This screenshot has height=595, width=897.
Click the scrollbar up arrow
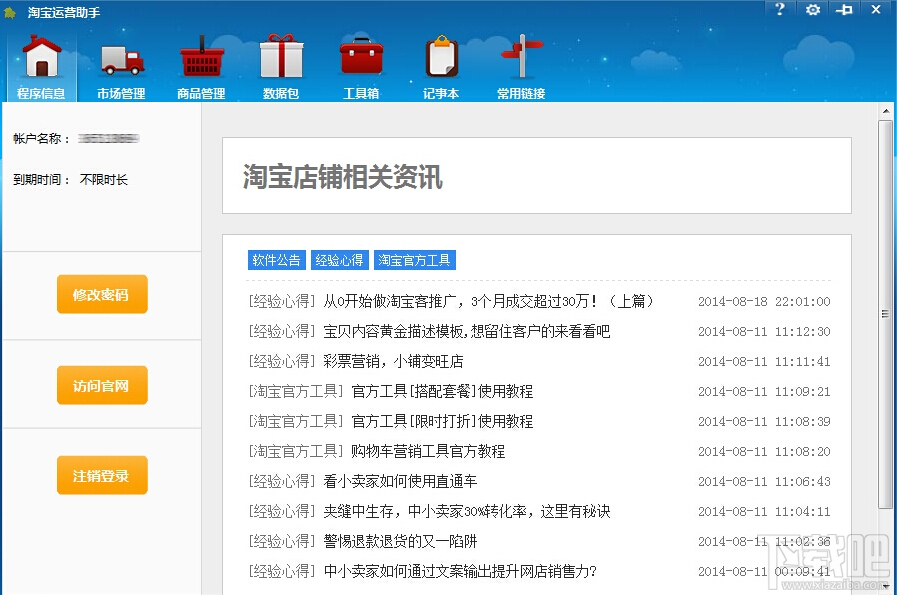coord(886,111)
